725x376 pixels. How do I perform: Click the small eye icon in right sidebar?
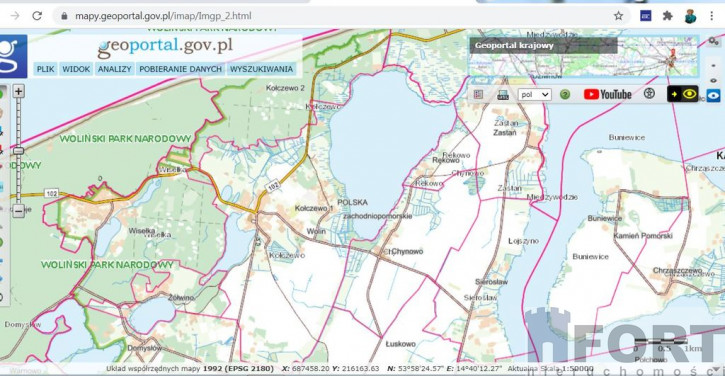(x=714, y=80)
